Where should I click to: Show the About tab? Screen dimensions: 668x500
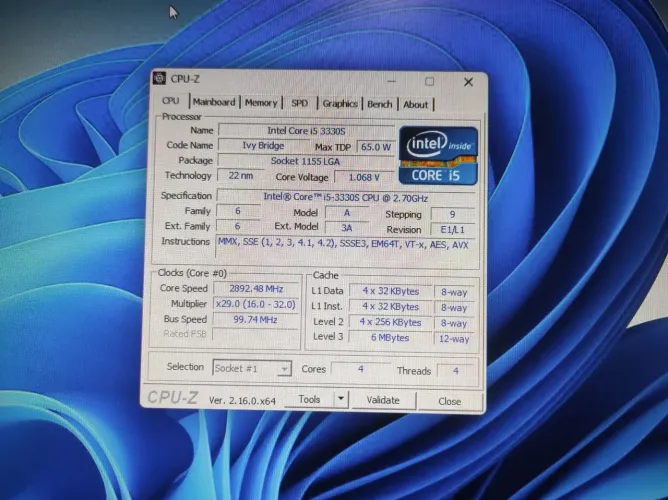coord(415,105)
